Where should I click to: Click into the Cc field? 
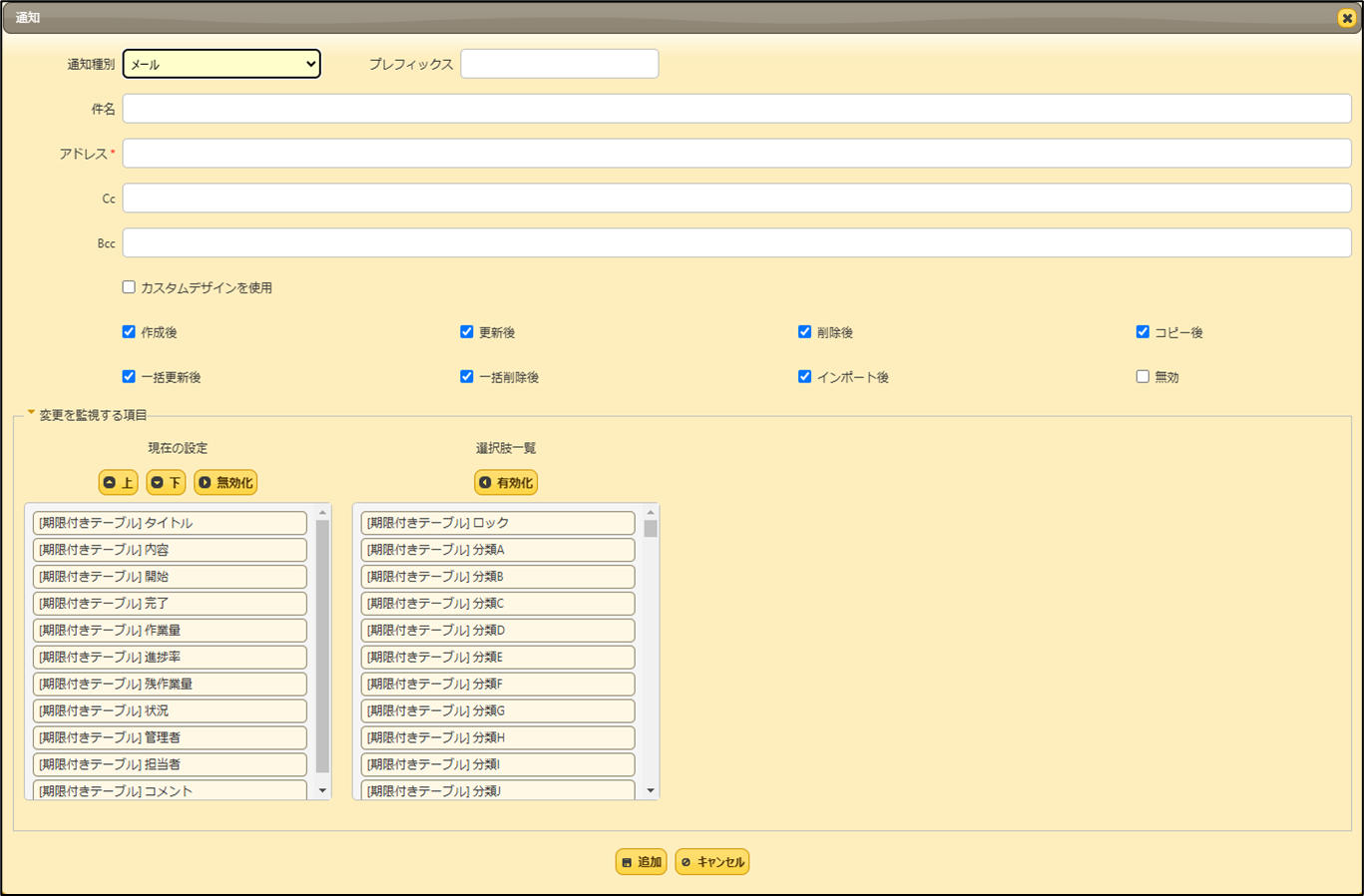coord(736,199)
